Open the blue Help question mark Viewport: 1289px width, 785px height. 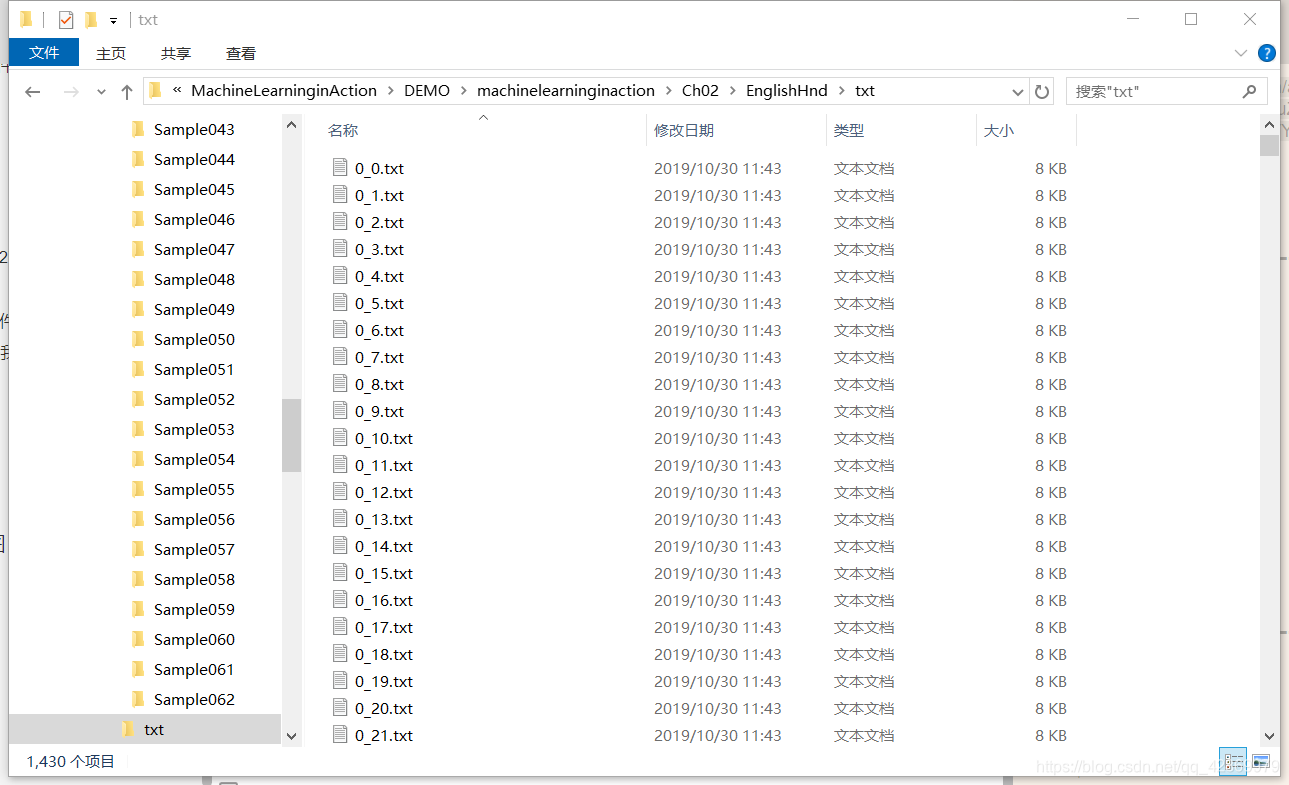1266,54
